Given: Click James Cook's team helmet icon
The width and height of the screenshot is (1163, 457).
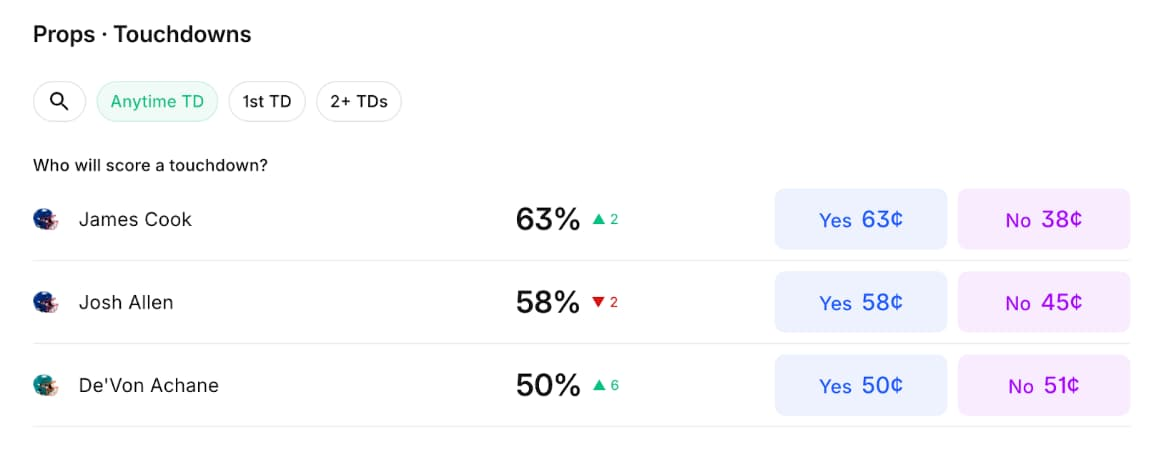Looking at the screenshot, I should [x=45, y=219].
